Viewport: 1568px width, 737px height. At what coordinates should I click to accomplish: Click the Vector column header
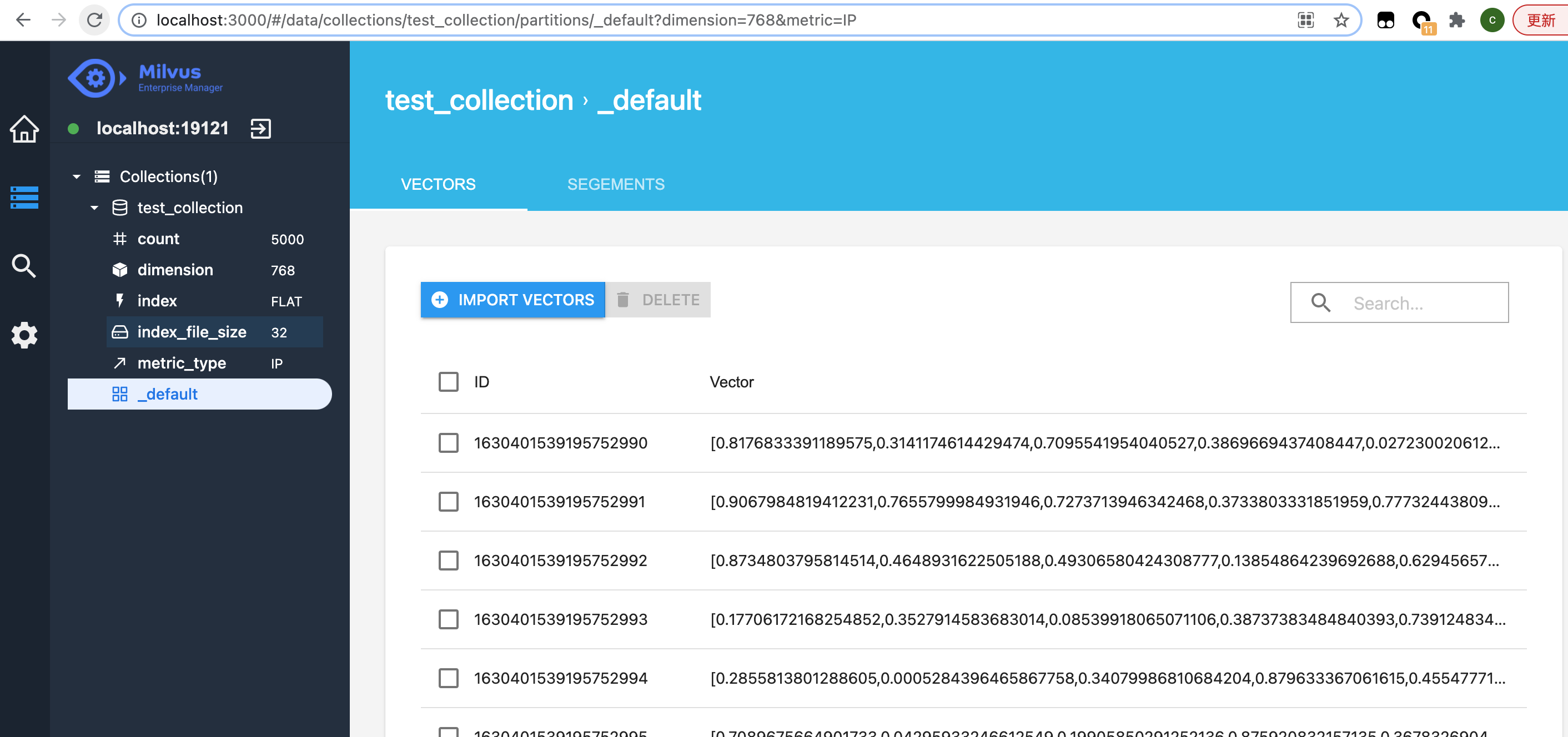732,382
